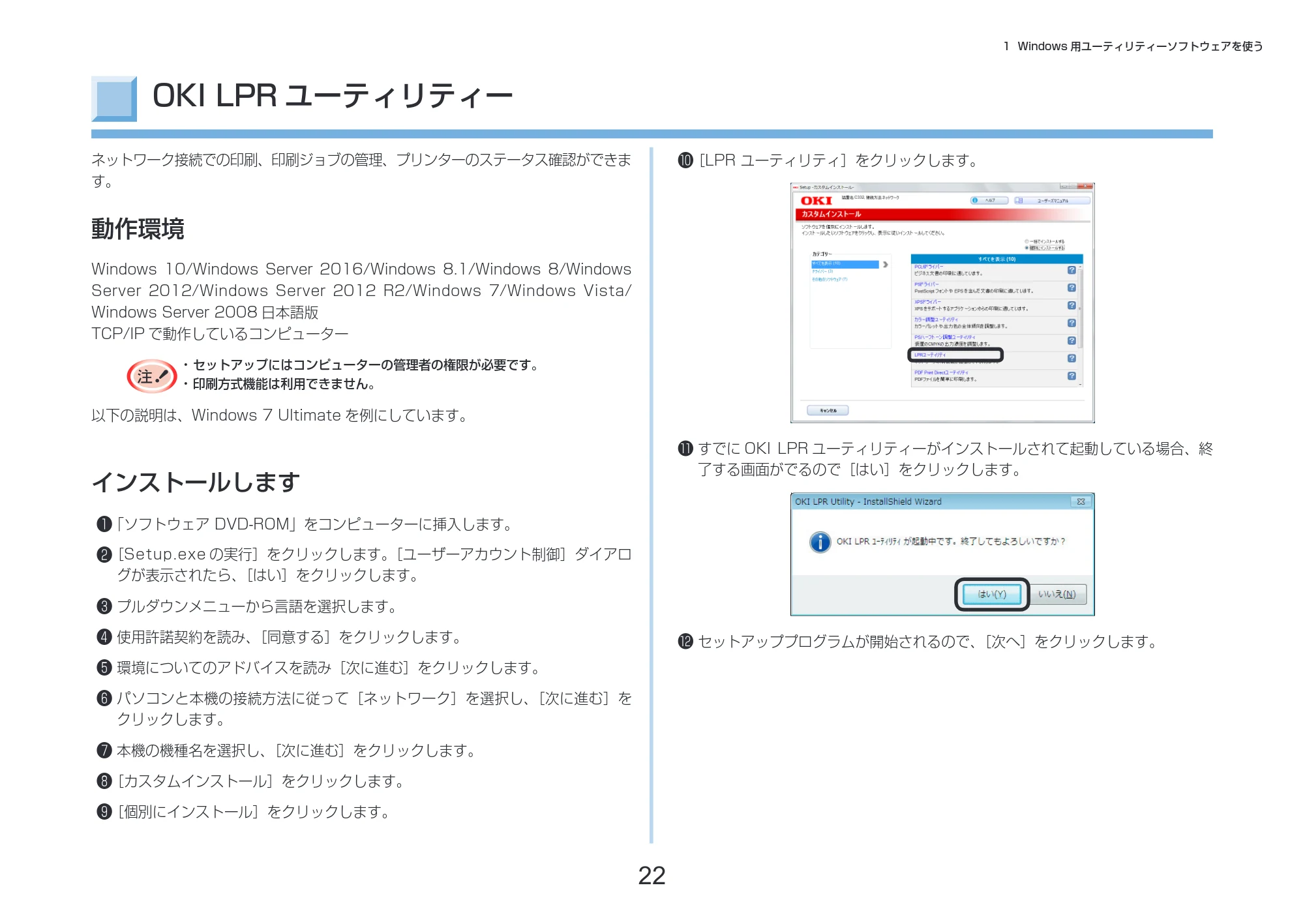Click the help icon beside LPRユーティリティ
The height and width of the screenshot is (924, 1305).
tap(1072, 358)
